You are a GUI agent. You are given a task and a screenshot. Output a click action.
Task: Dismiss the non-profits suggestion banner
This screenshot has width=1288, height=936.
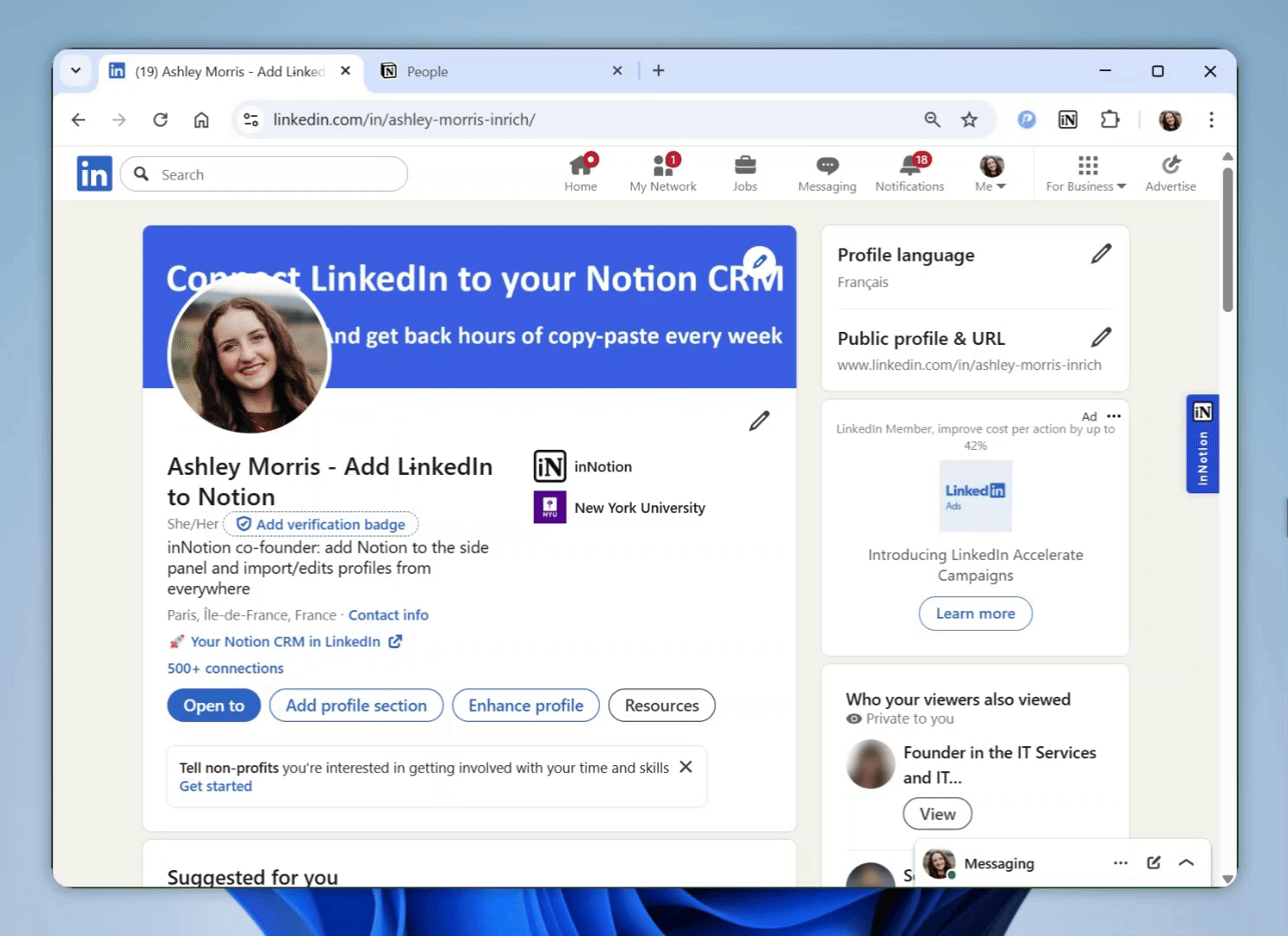[686, 767]
